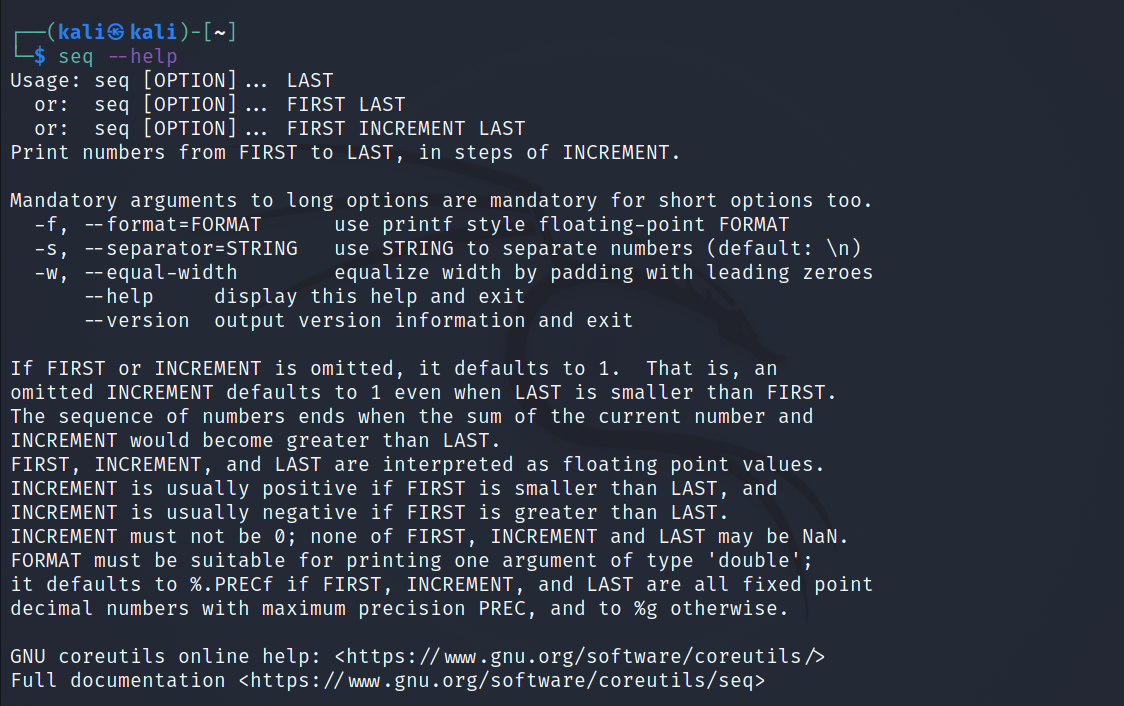Click 'FIRST INCREMENT LAST' in the usage line
This screenshot has width=1124, height=706.
405,129
